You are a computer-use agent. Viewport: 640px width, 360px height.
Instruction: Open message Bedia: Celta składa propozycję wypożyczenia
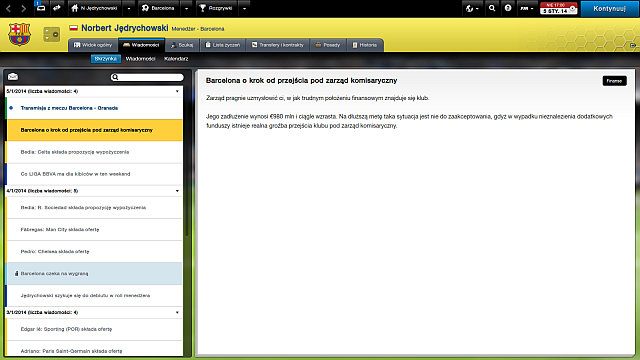coord(93,152)
